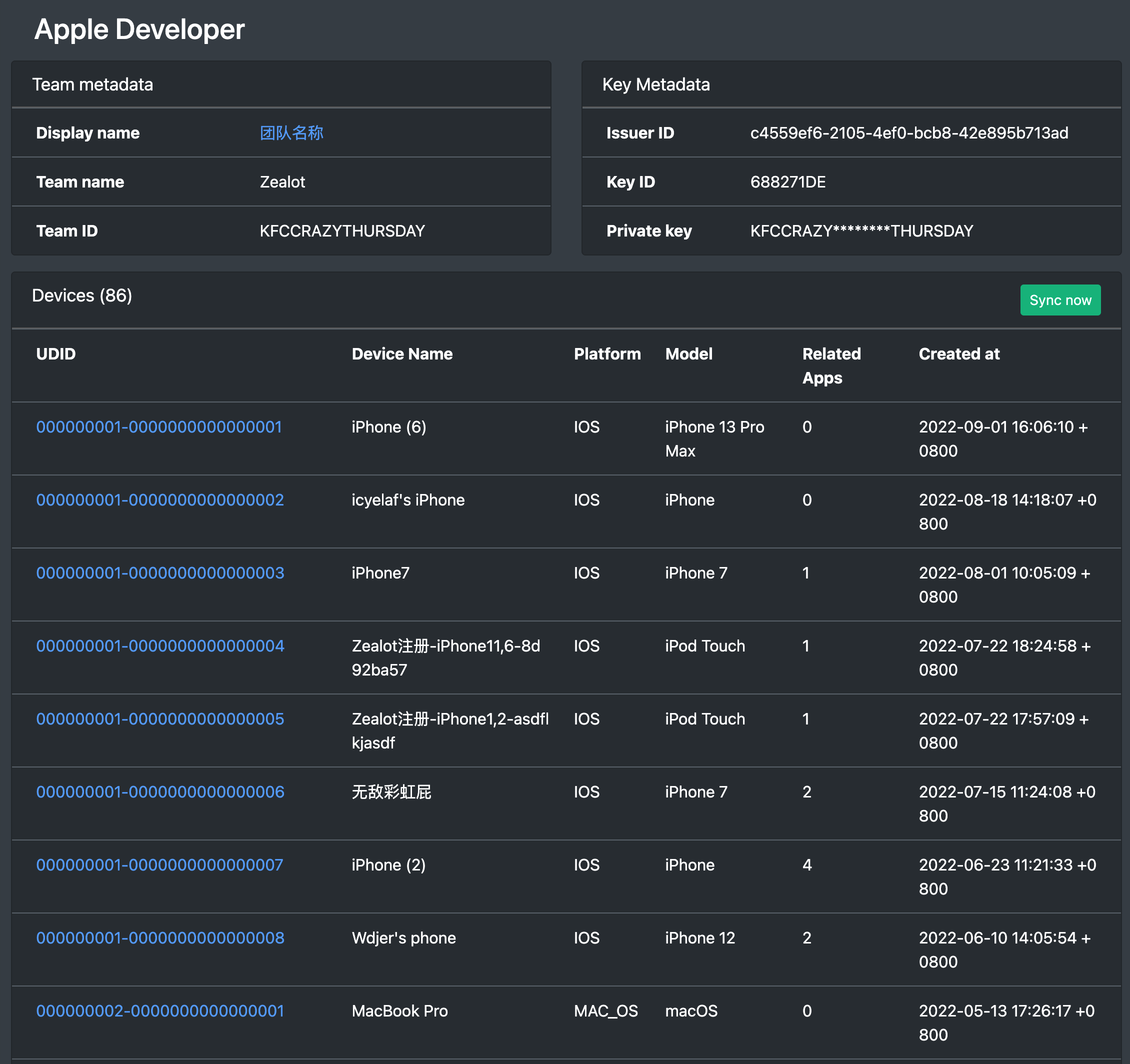The width and height of the screenshot is (1130, 1064).
Task: Click the Issuer ID label
Action: pyautogui.click(x=640, y=133)
